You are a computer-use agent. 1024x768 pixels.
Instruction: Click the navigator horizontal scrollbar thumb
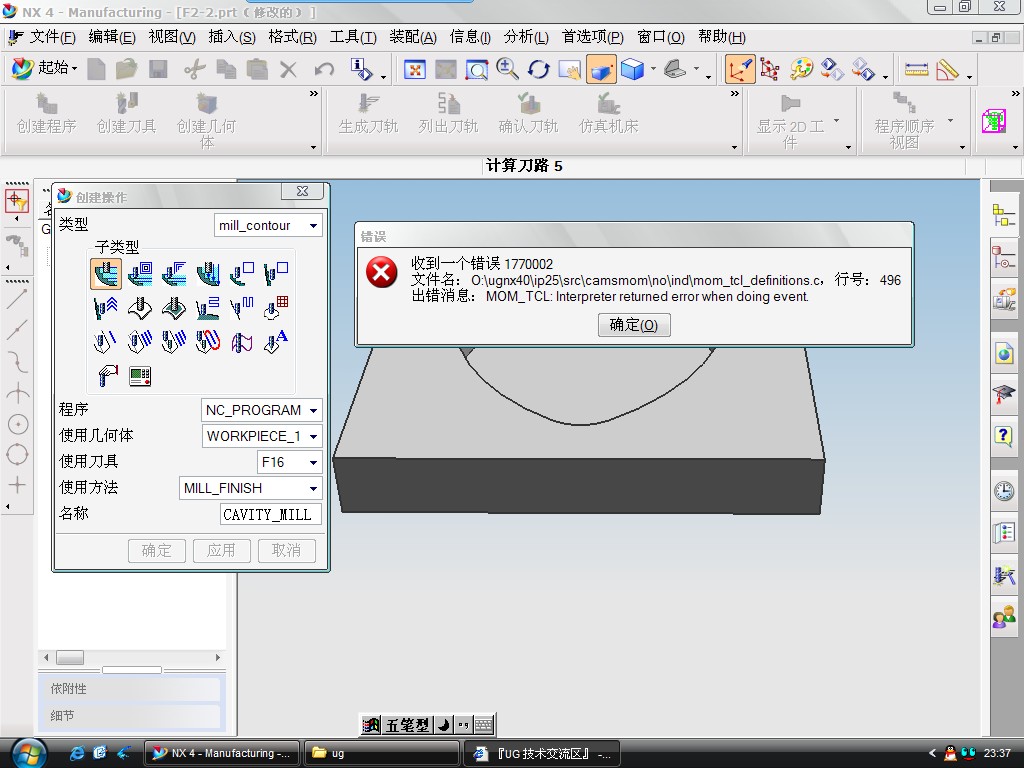[70, 658]
